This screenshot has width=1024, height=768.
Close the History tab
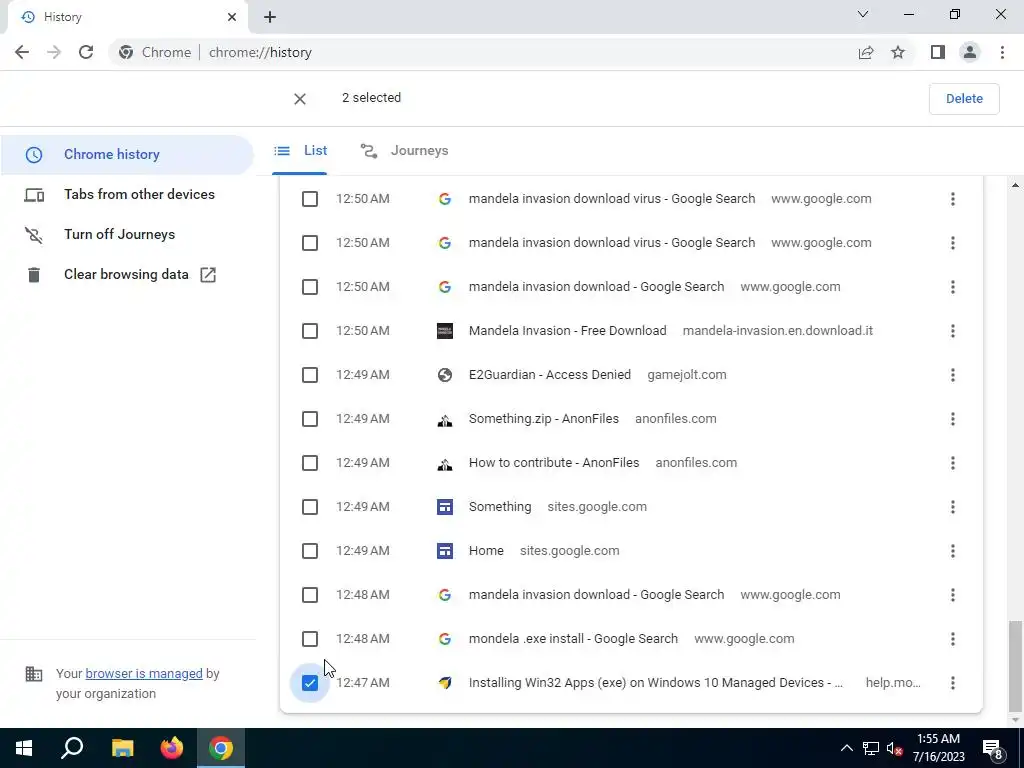point(232,17)
